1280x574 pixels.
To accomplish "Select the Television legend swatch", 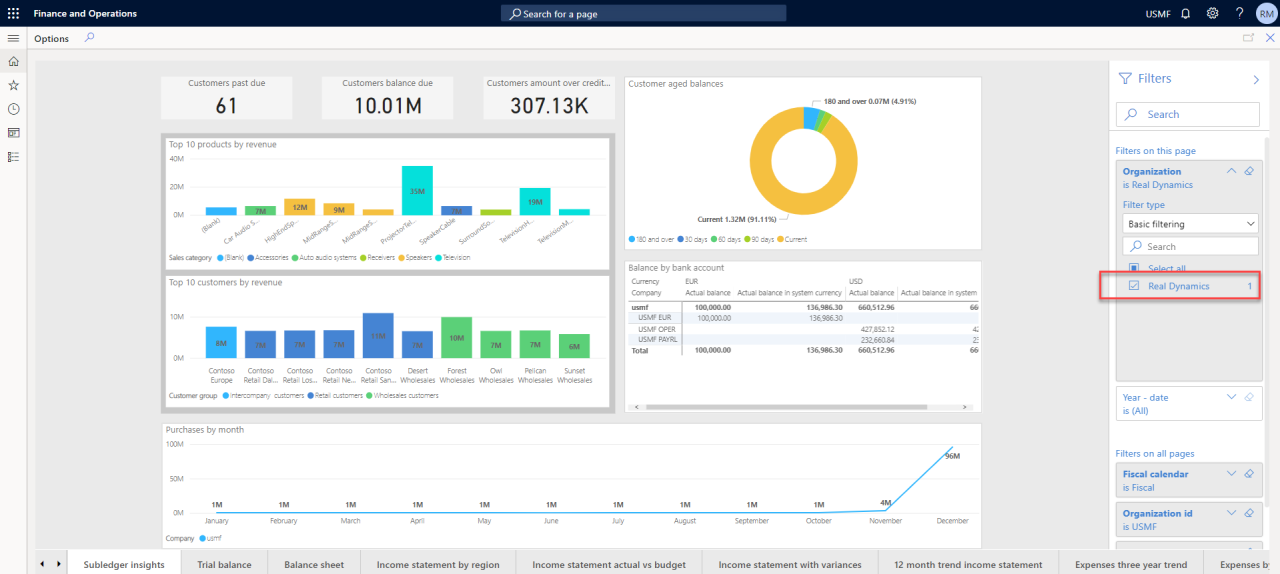I will pyautogui.click(x=440, y=257).
